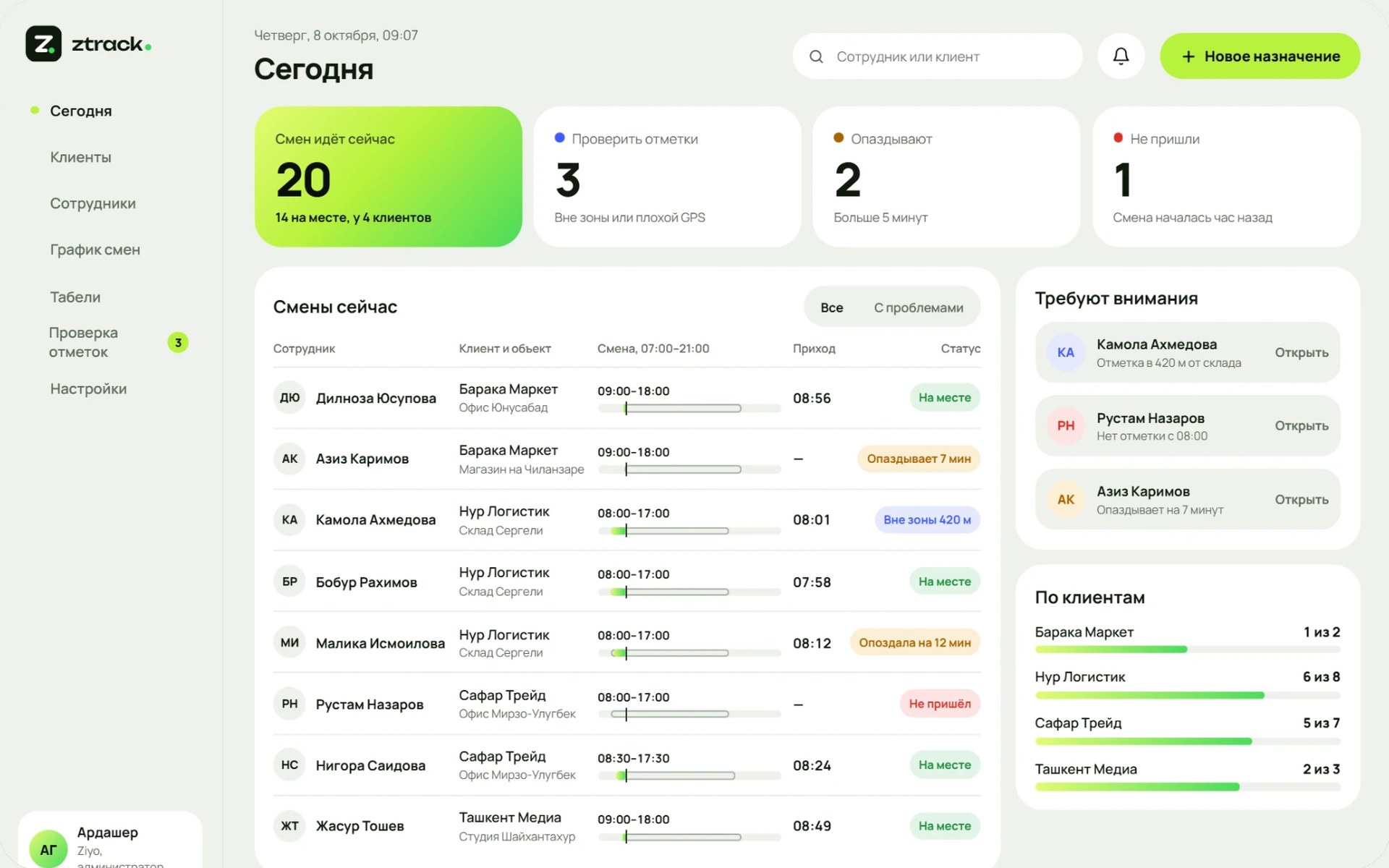1389x868 pixels.
Task: Click arrival time 08:24
Action: pyautogui.click(x=812, y=765)
